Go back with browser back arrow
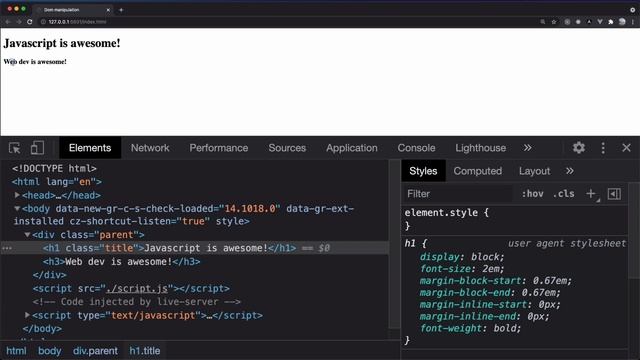This screenshot has height=360, width=640. tap(8, 22)
